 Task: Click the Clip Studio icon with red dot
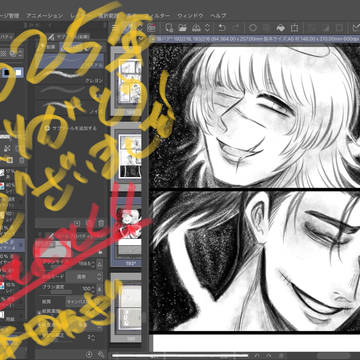click(x=152, y=28)
